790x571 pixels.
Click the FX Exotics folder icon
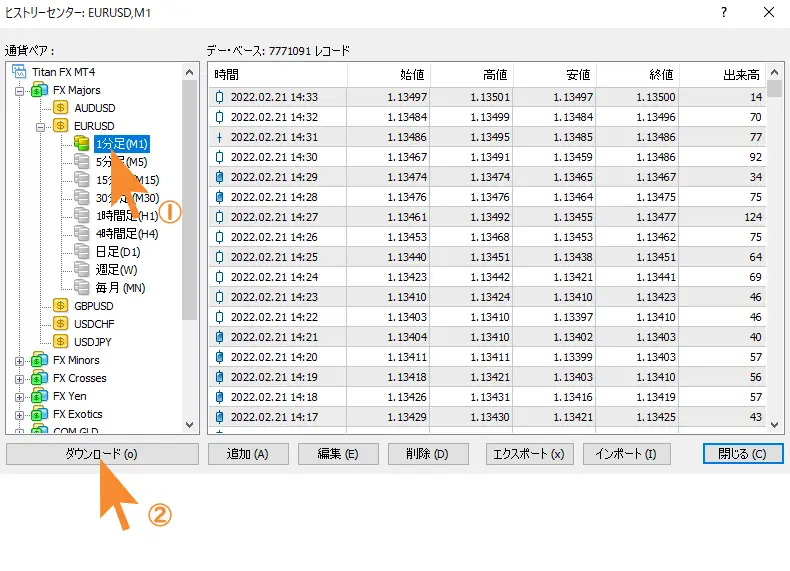coord(39,414)
